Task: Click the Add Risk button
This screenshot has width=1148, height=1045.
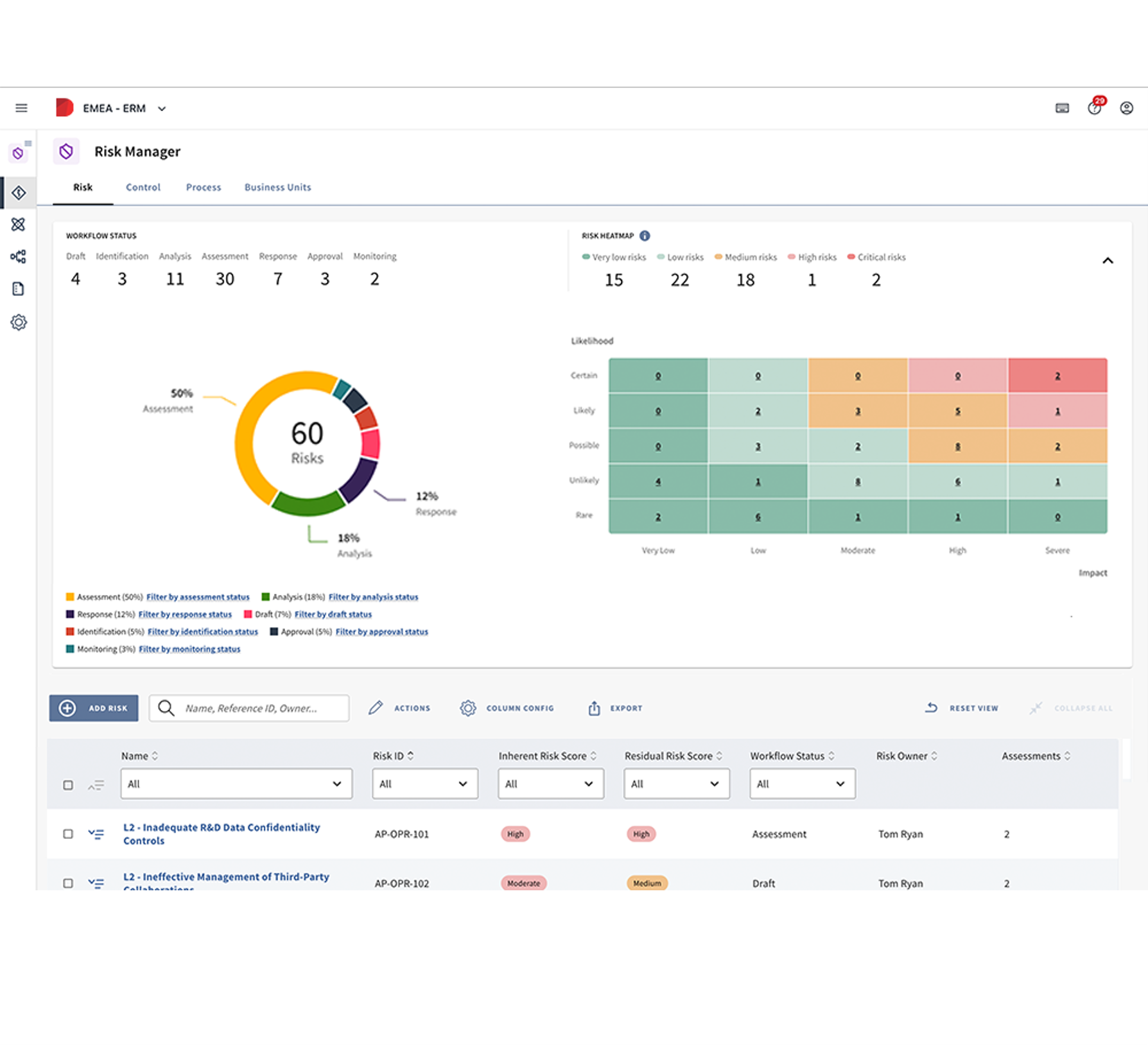Action: tap(94, 708)
